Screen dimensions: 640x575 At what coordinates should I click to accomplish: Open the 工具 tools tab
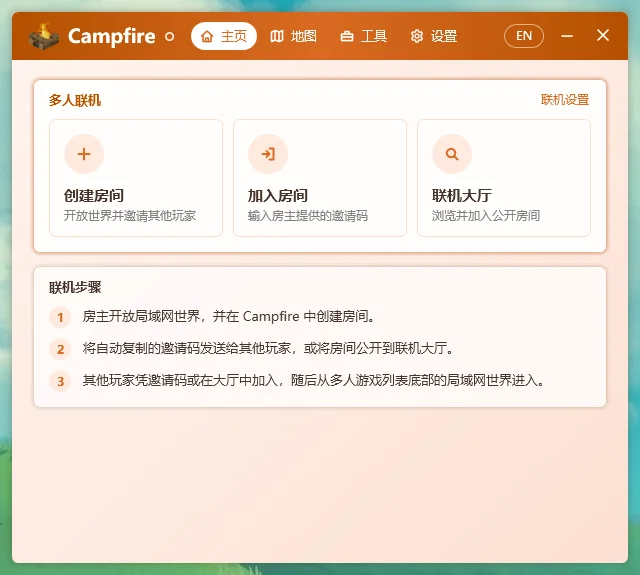point(363,36)
